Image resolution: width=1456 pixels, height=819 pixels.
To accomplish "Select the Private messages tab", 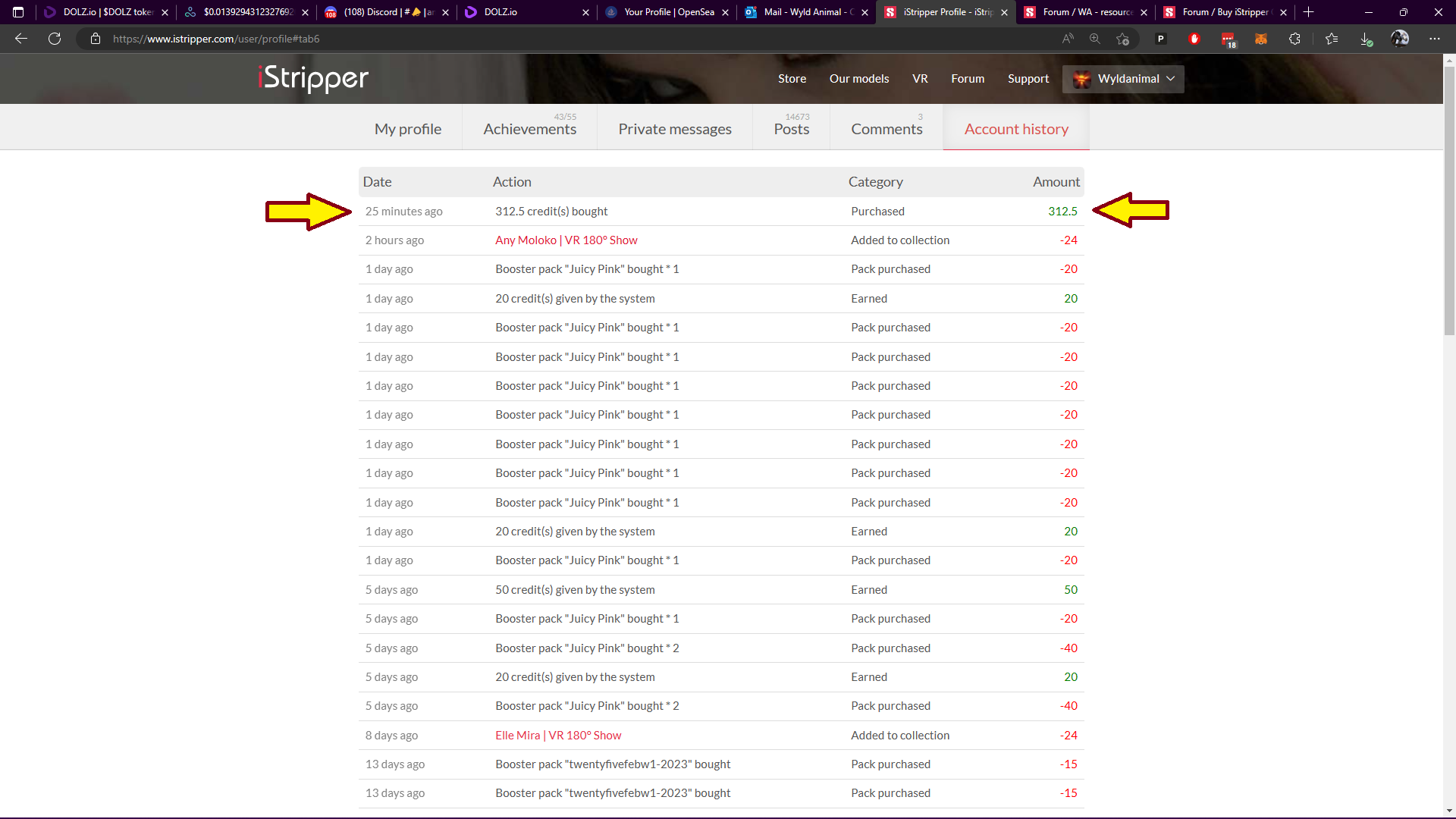I will (675, 129).
